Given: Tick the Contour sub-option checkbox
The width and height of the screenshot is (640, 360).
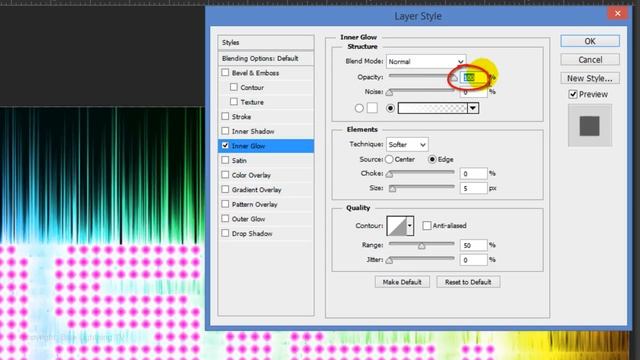Looking at the screenshot, I should coord(234,87).
